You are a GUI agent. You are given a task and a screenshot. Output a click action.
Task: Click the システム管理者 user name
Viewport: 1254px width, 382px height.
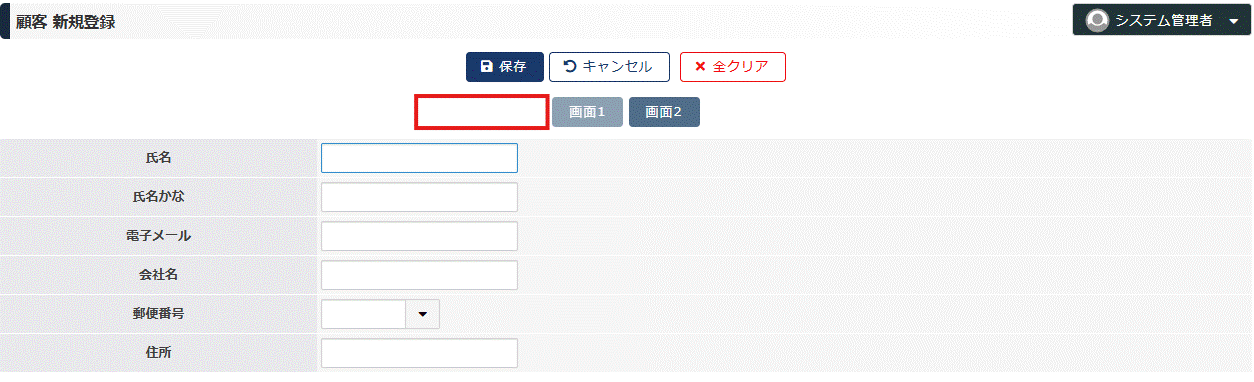(x=1163, y=21)
